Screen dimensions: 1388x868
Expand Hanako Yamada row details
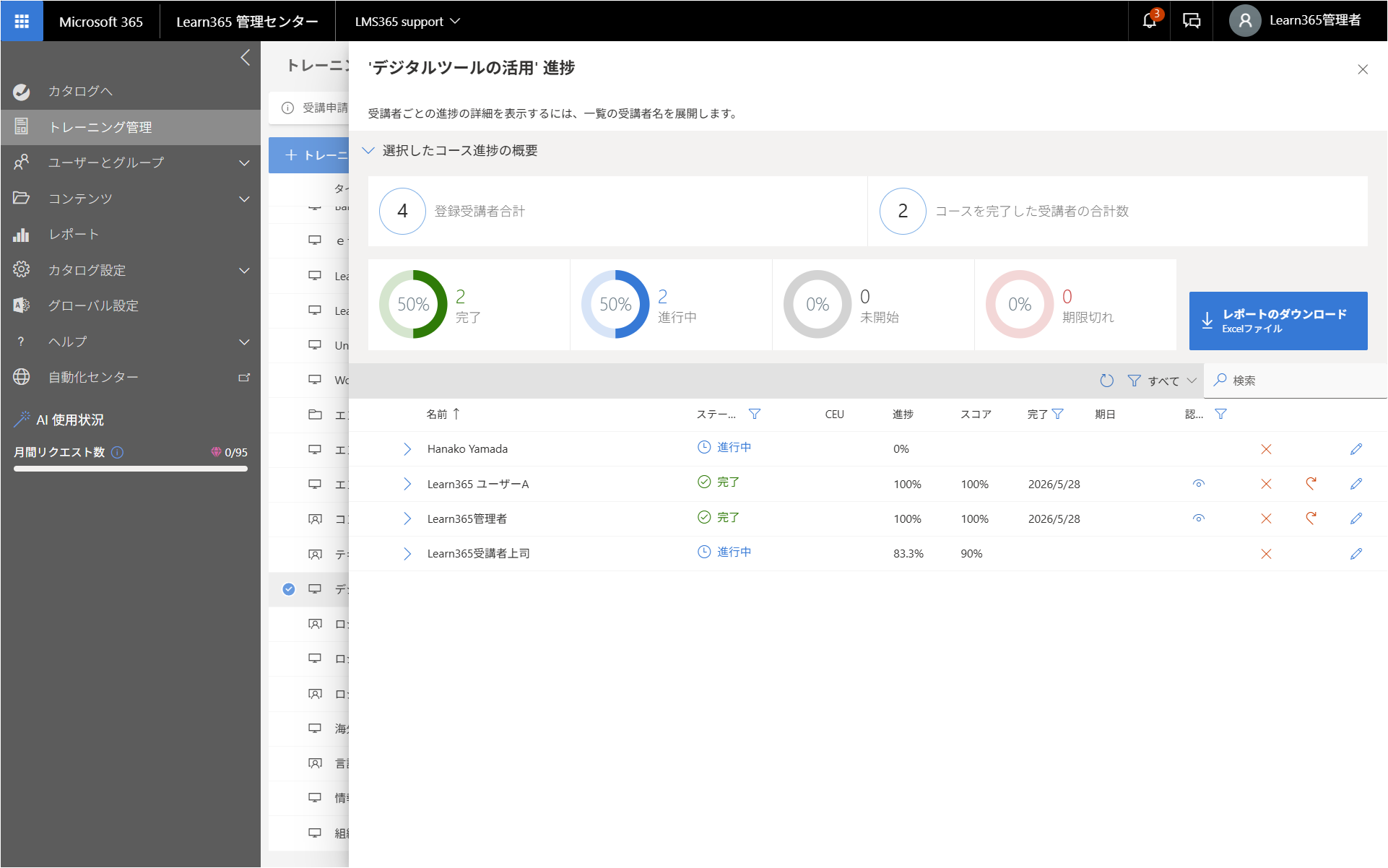click(407, 449)
